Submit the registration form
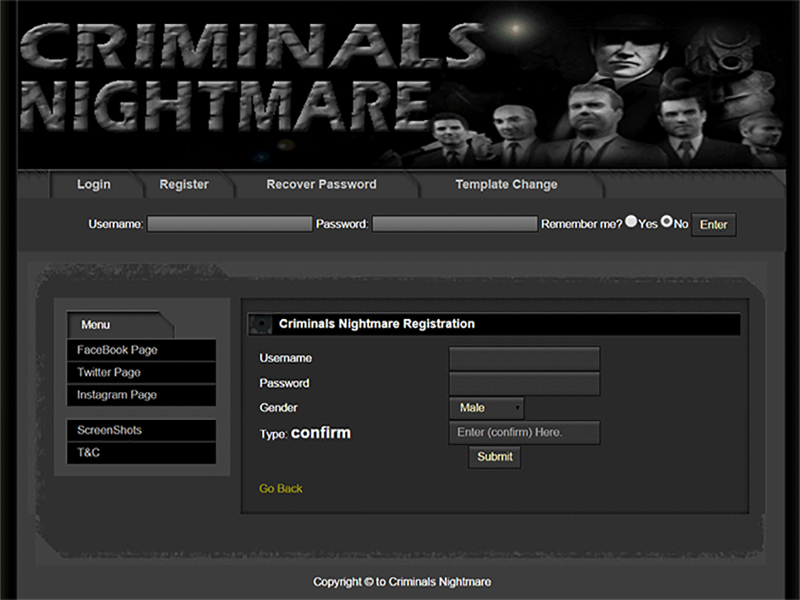The height and width of the screenshot is (600, 800). pos(494,457)
